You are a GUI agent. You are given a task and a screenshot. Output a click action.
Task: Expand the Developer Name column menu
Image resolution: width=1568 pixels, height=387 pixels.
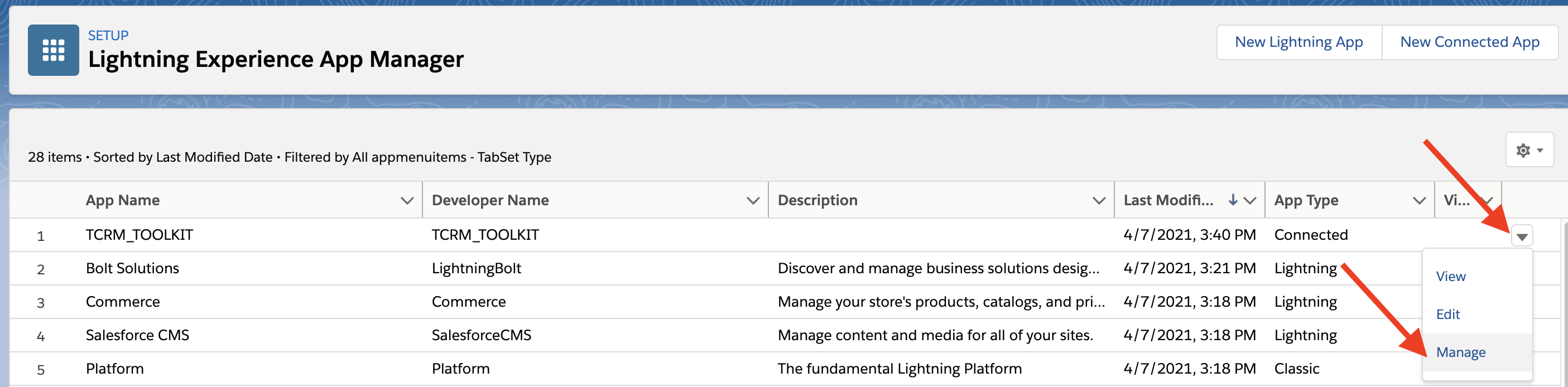[x=752, y=200]
